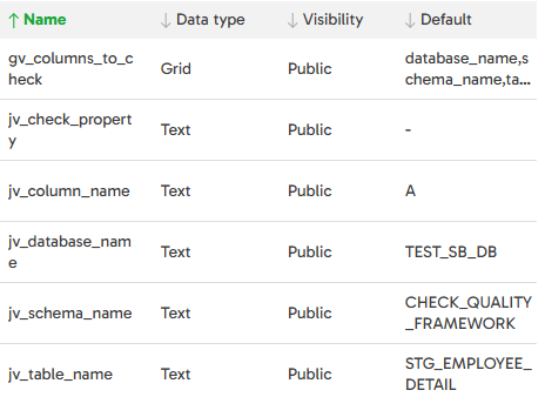Sort by the Default column header
Screen dimensions: 537x402
[x=446, y=20]
